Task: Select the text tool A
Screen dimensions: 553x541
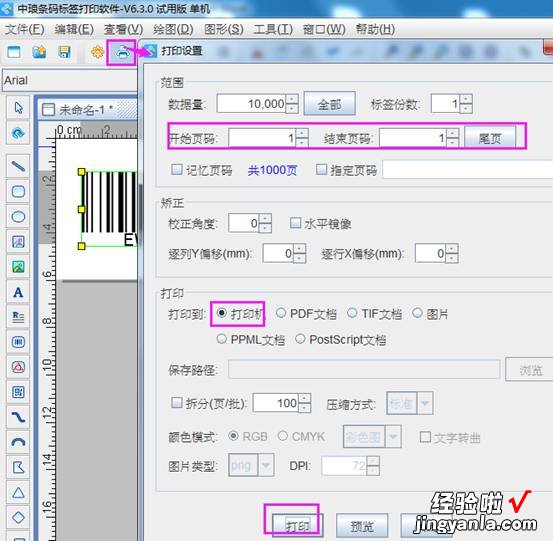Action: [18, 292]
